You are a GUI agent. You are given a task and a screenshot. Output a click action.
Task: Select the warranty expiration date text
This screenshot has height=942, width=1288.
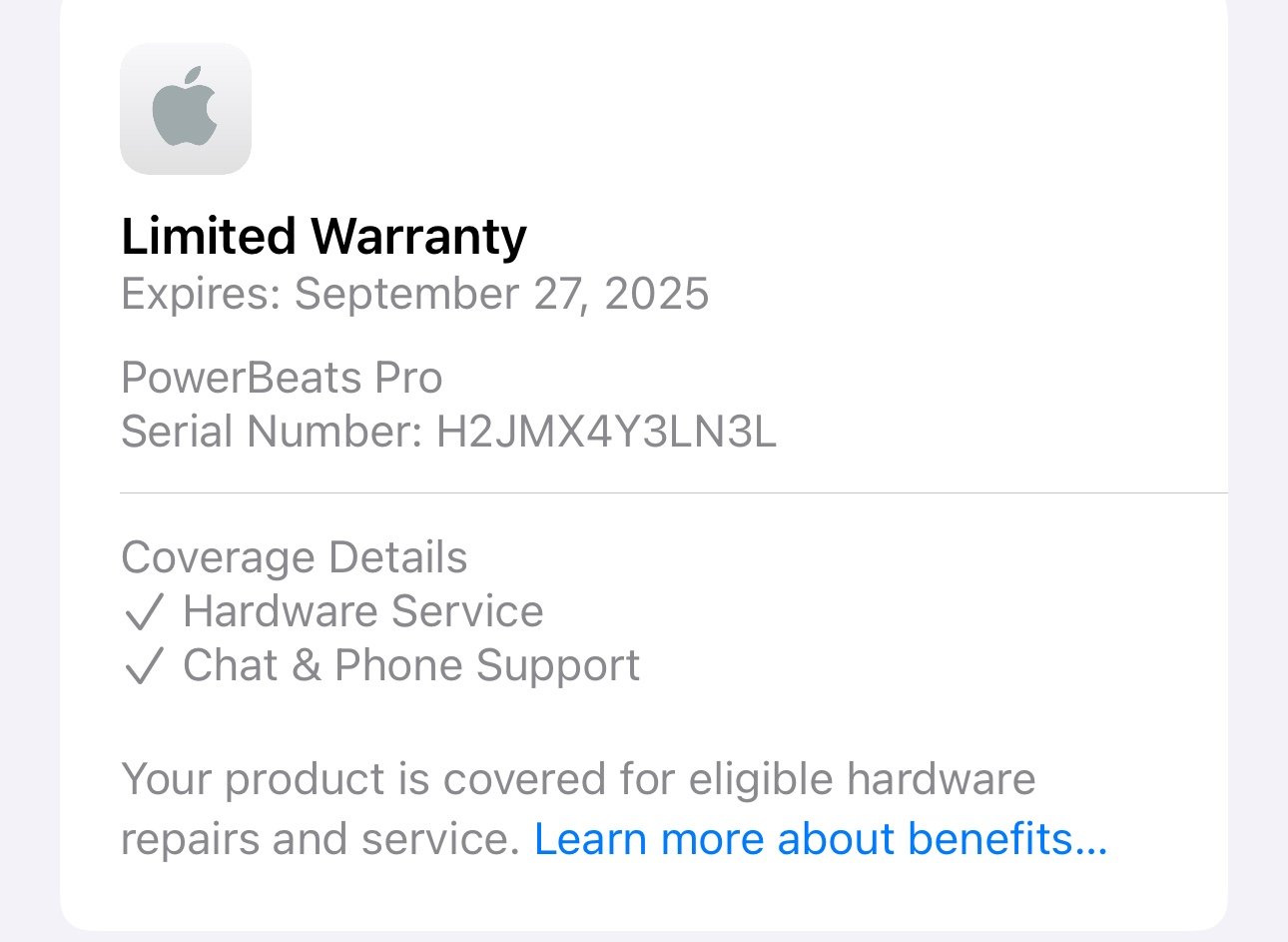414,294
